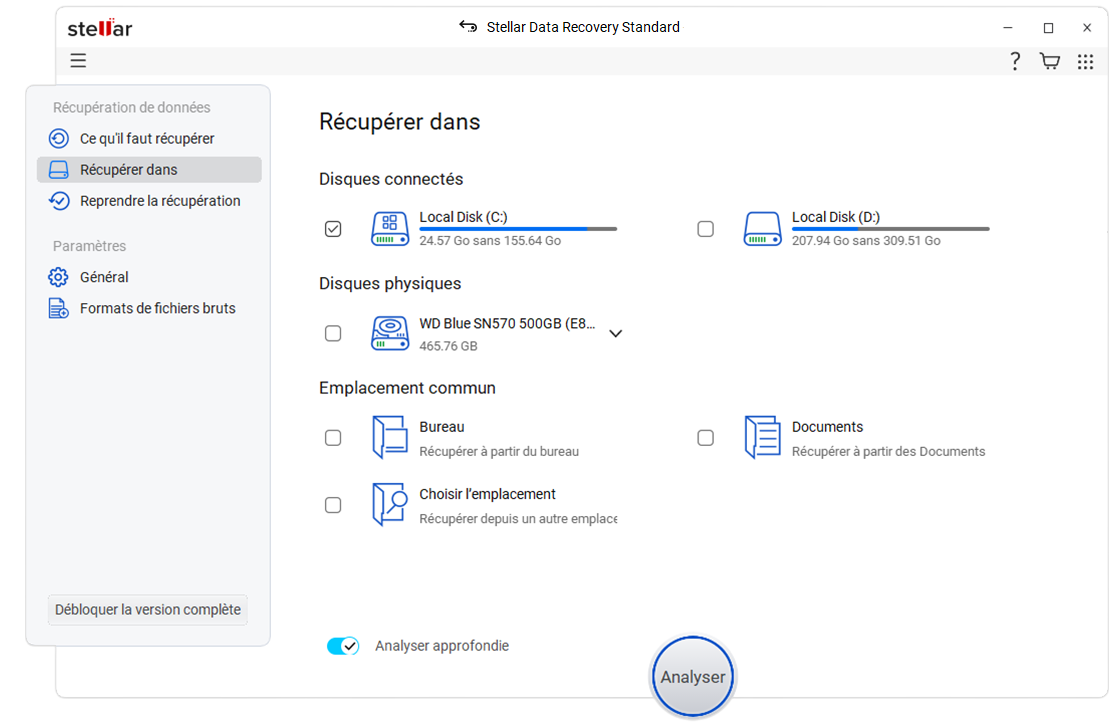
Task: Click the Local Disk (C:) drive icon
Action: pos(390,229)
